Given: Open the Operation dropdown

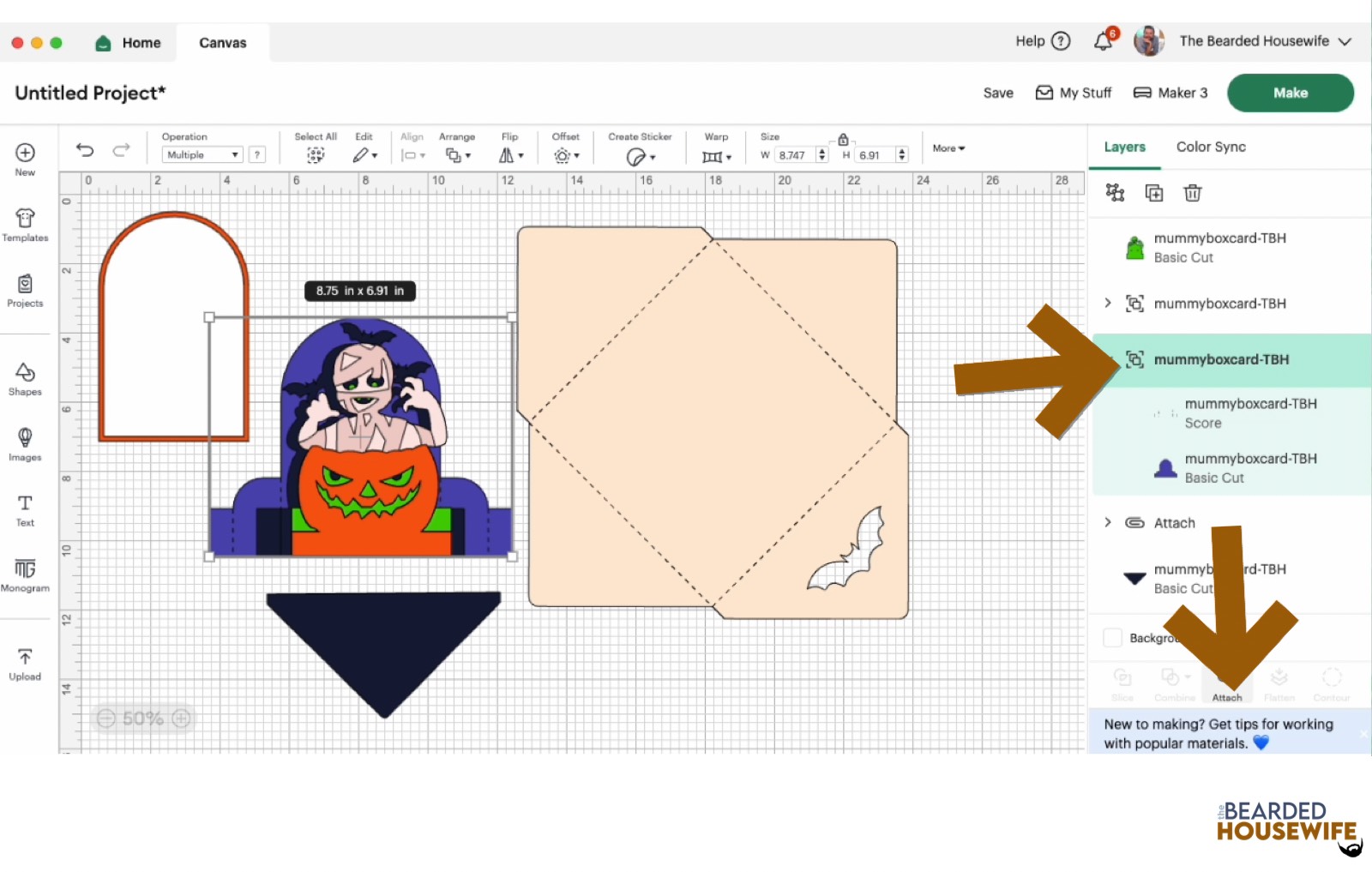Looking at the screenshot, I should click(202, 155).
